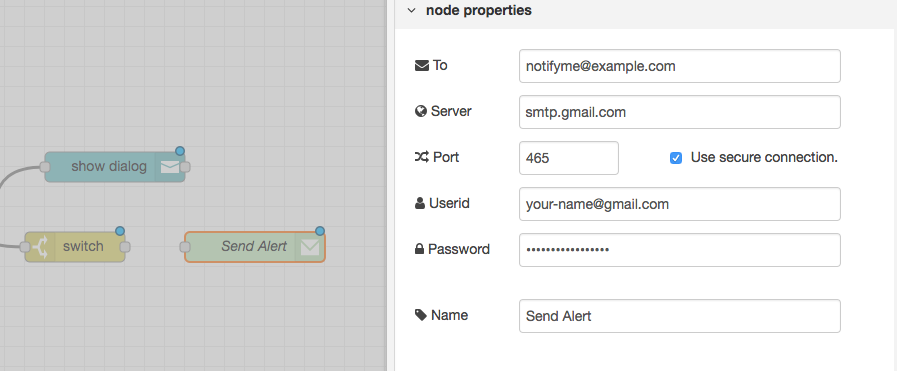Click the blue changed dot on switch node
This screenshot has height=371, width=897.
click(x=120, y=231)
